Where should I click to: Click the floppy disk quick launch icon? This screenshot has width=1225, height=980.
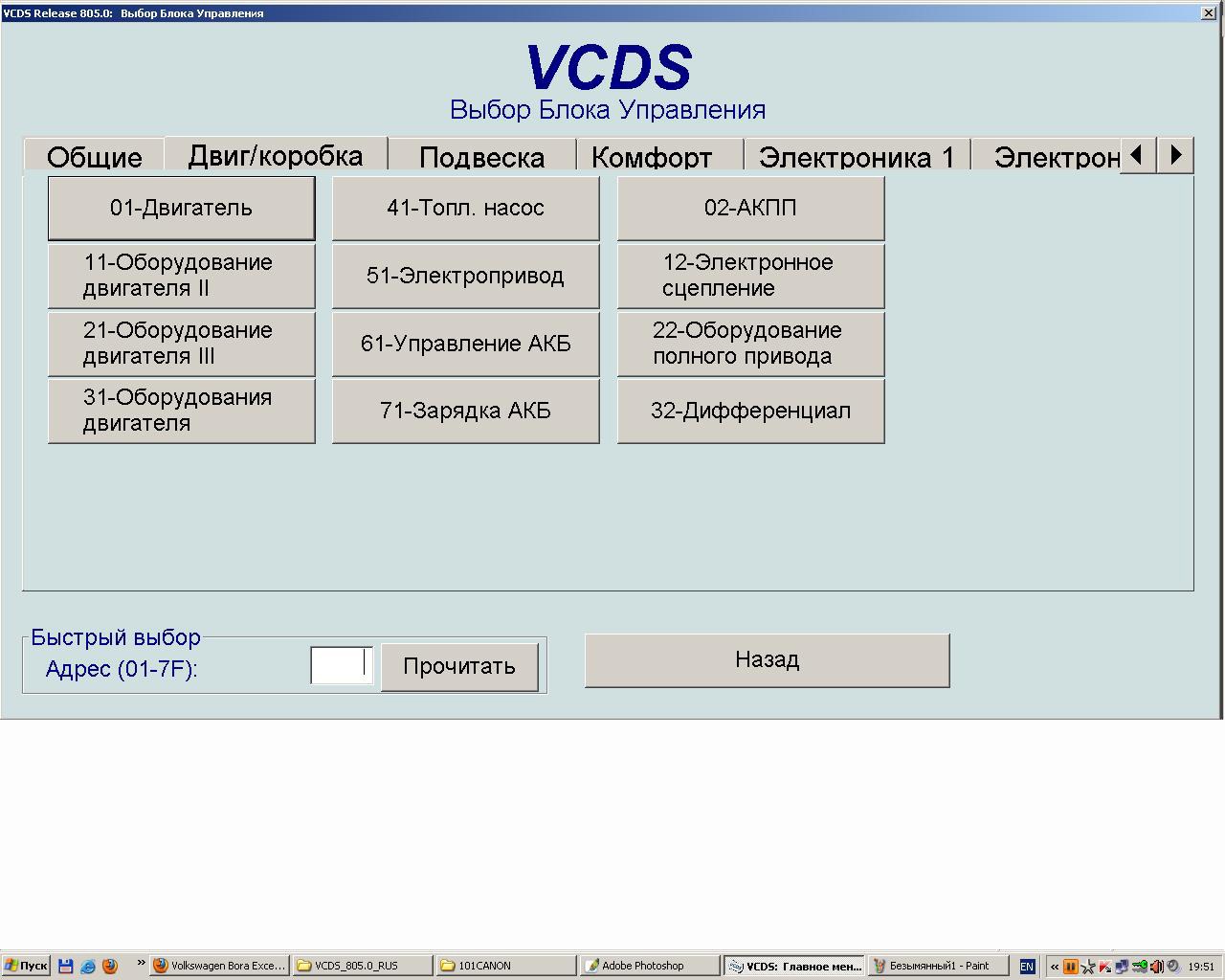coord(66,966)
